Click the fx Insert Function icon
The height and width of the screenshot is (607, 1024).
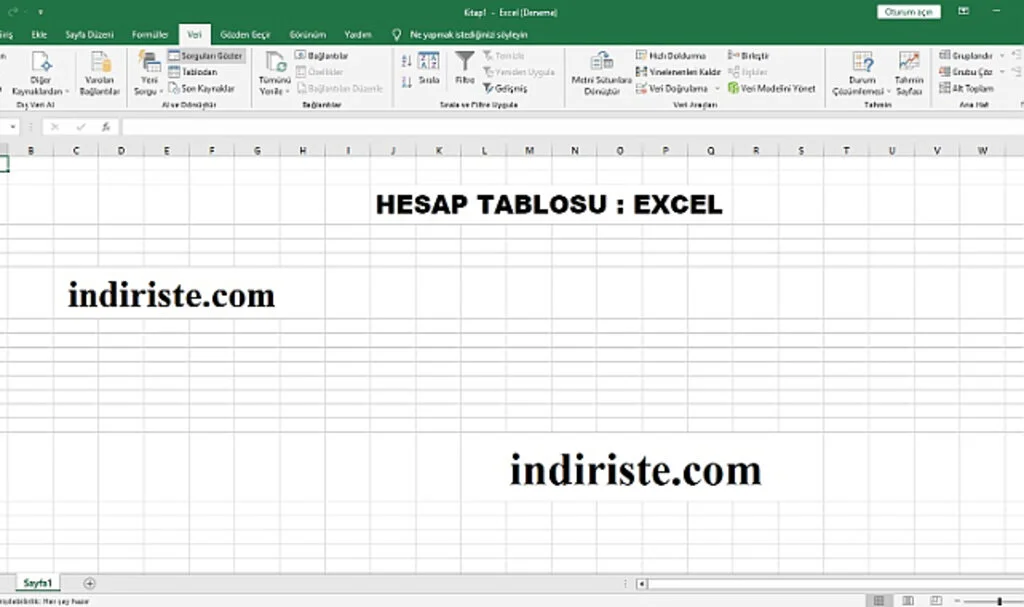click(x=106, y=127)
